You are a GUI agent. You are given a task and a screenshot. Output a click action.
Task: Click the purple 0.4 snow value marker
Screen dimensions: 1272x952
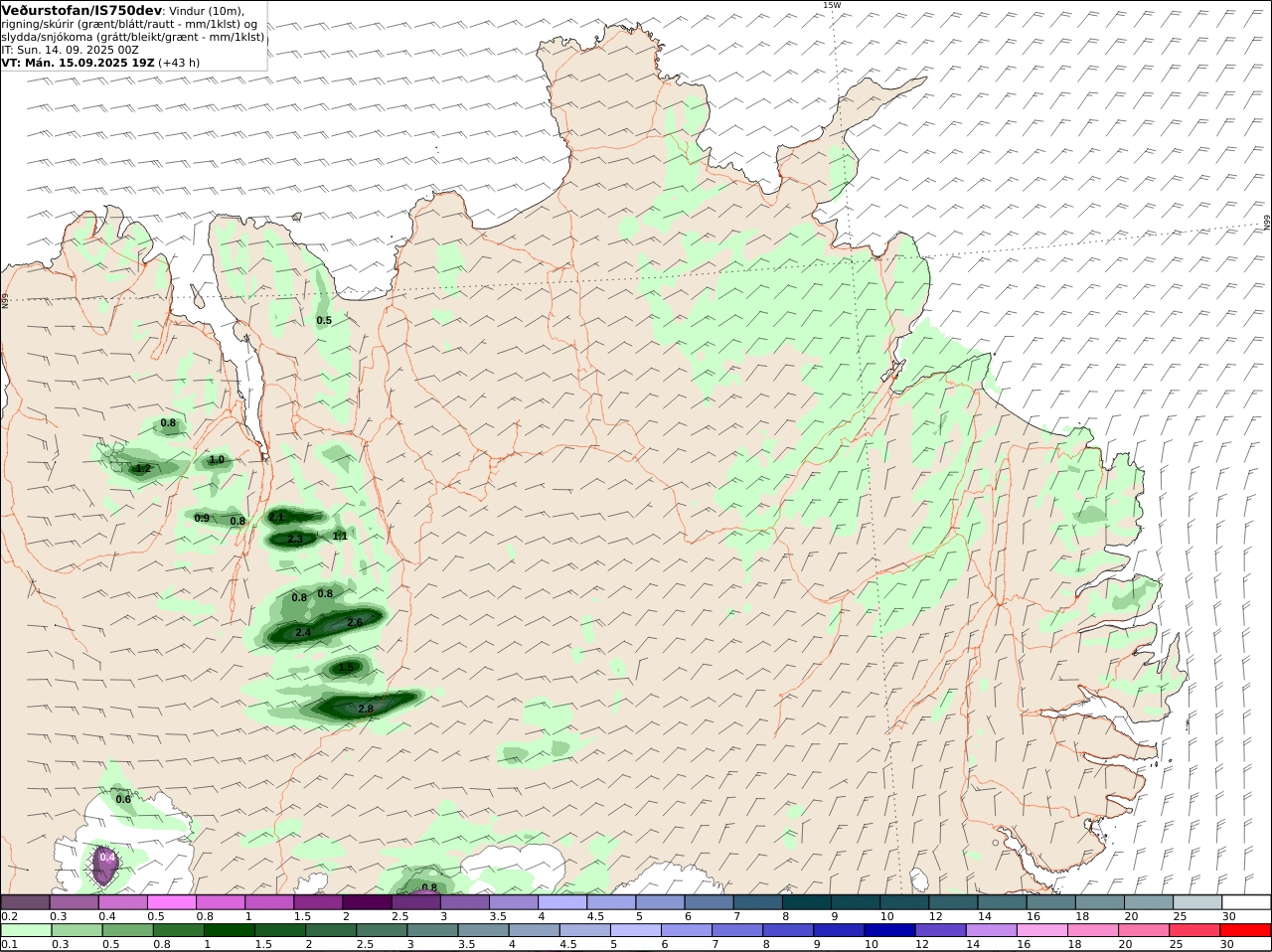click(107, 858)
